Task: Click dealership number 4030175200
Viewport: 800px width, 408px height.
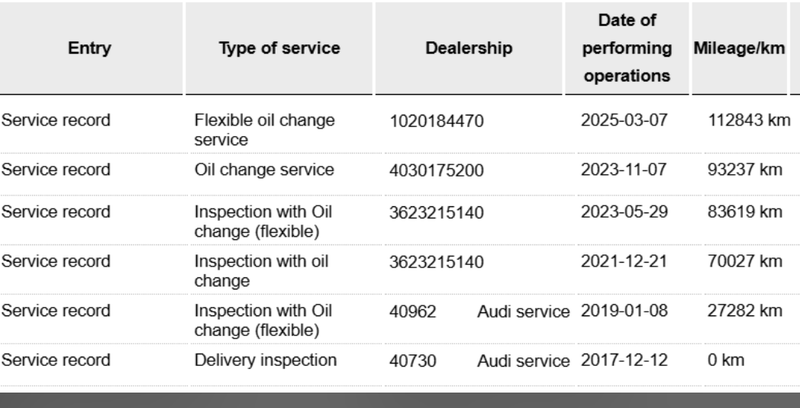Action: tap(437, 170)
